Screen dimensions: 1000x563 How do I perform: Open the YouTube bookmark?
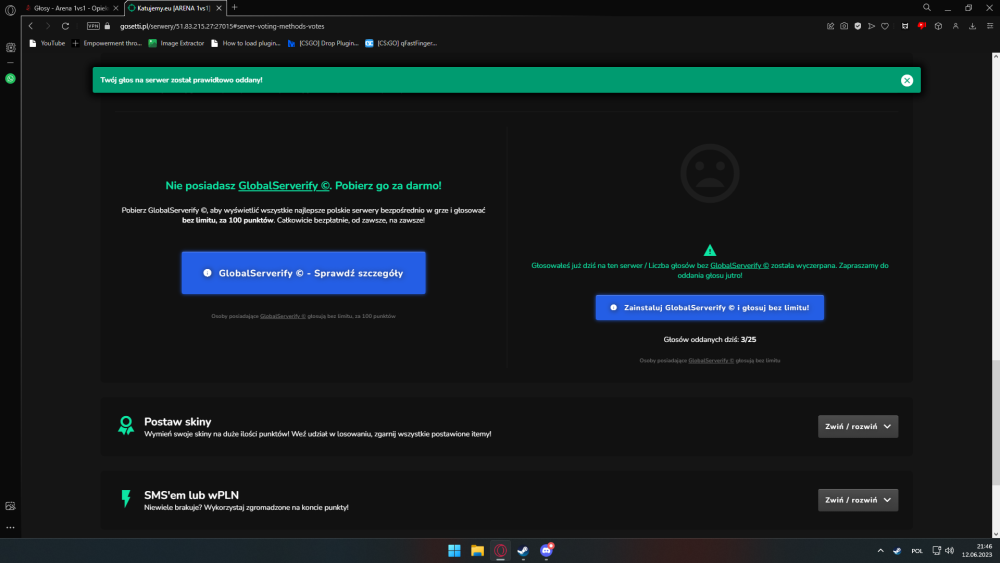(x=47, y=43)
